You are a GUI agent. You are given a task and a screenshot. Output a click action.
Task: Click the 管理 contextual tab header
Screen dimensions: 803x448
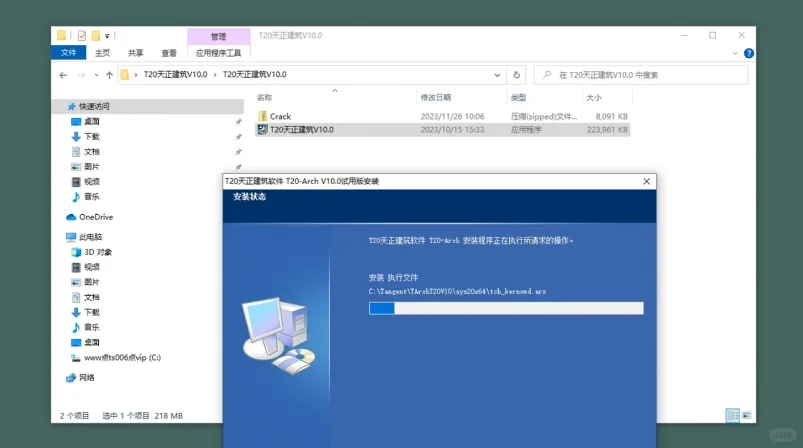219,36
